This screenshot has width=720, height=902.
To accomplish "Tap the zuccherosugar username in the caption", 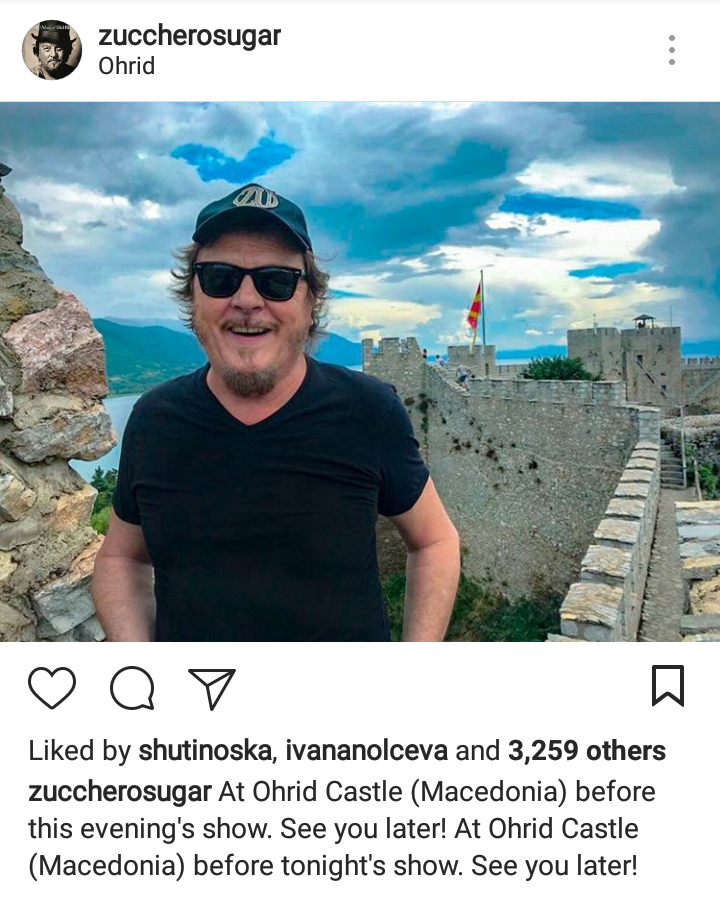I will coord(120,792).
